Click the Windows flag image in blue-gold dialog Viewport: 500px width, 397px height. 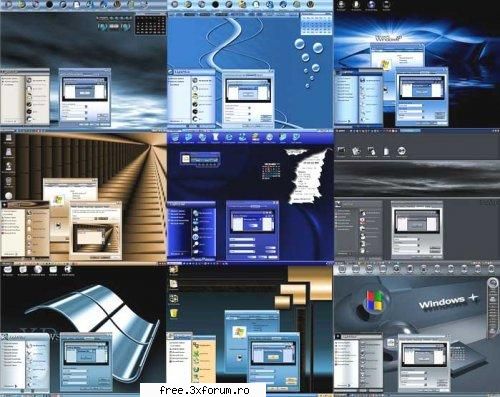[240, 332]
